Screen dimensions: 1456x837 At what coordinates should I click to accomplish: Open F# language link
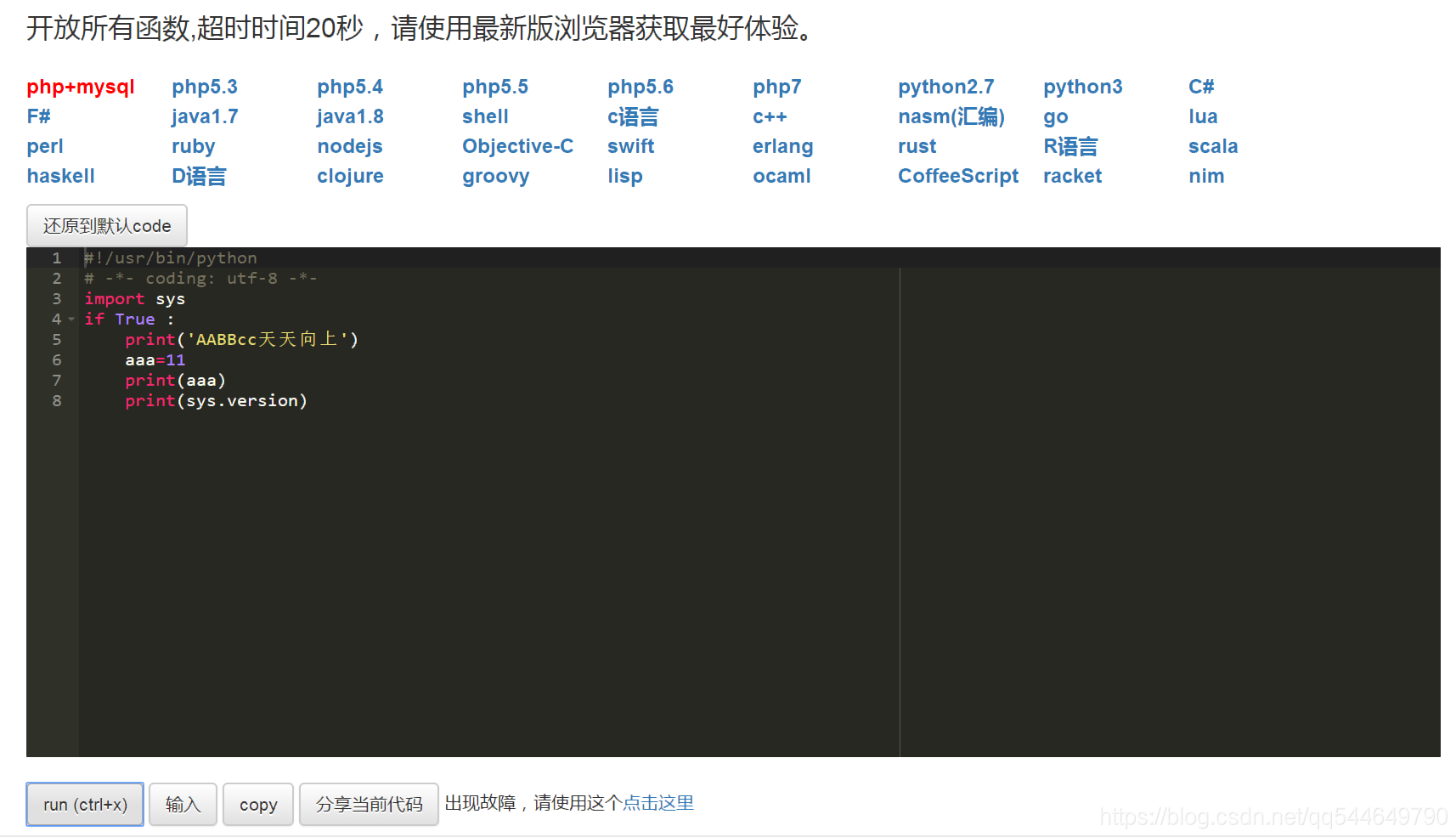click(38, 116)
